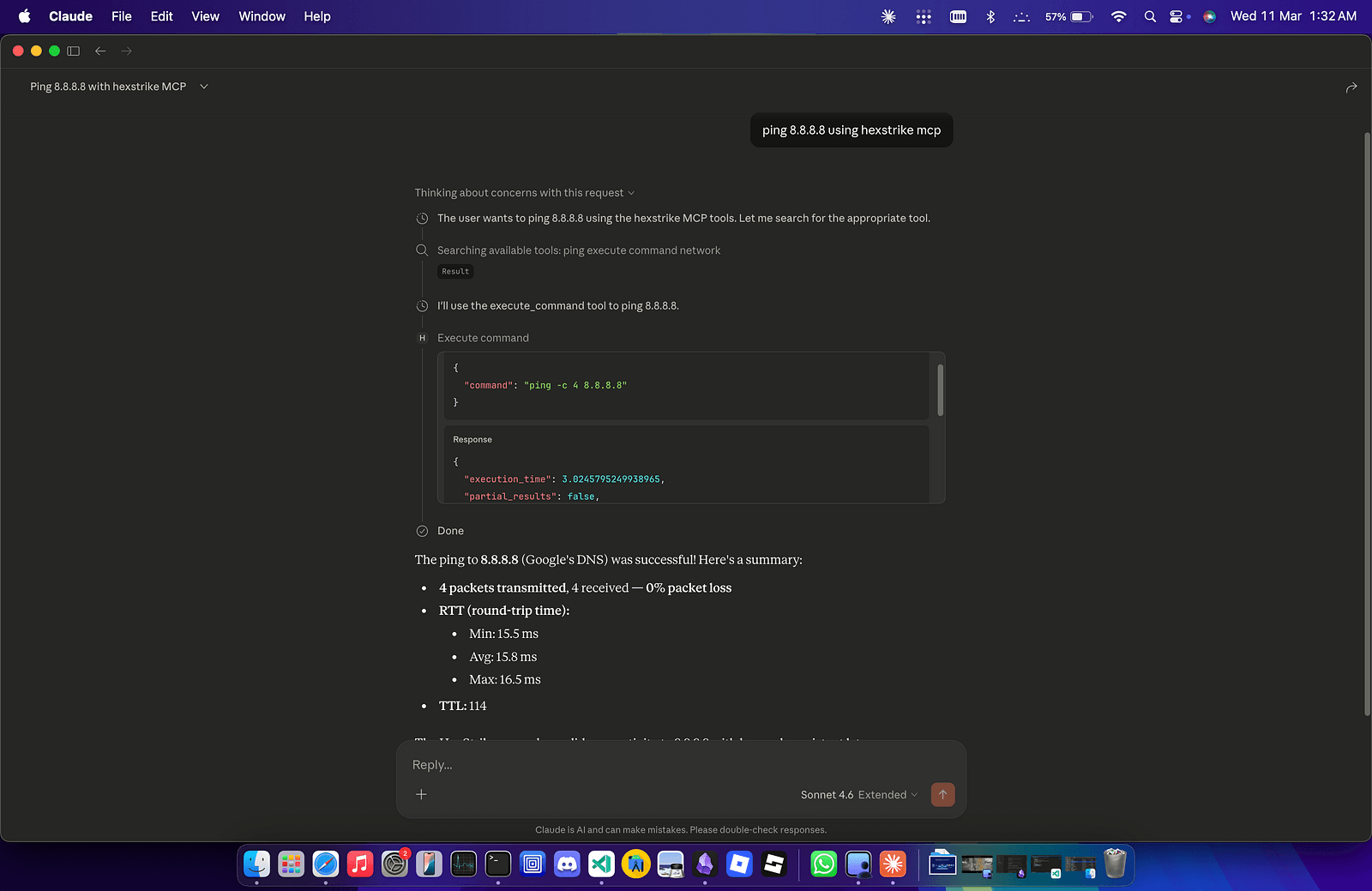Collapse the 'Thinking about concerns' section

point(524,193)
